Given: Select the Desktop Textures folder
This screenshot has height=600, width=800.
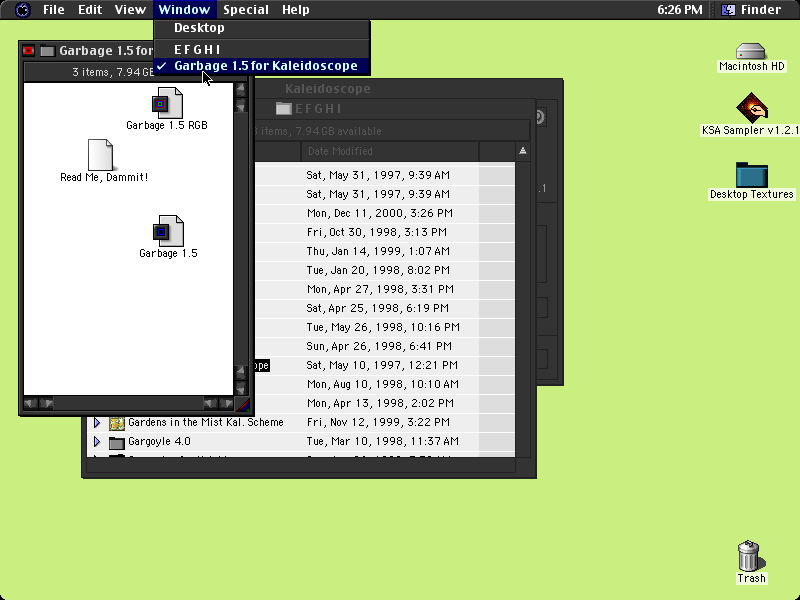Looking at the screenshot, I should point(752,174).
